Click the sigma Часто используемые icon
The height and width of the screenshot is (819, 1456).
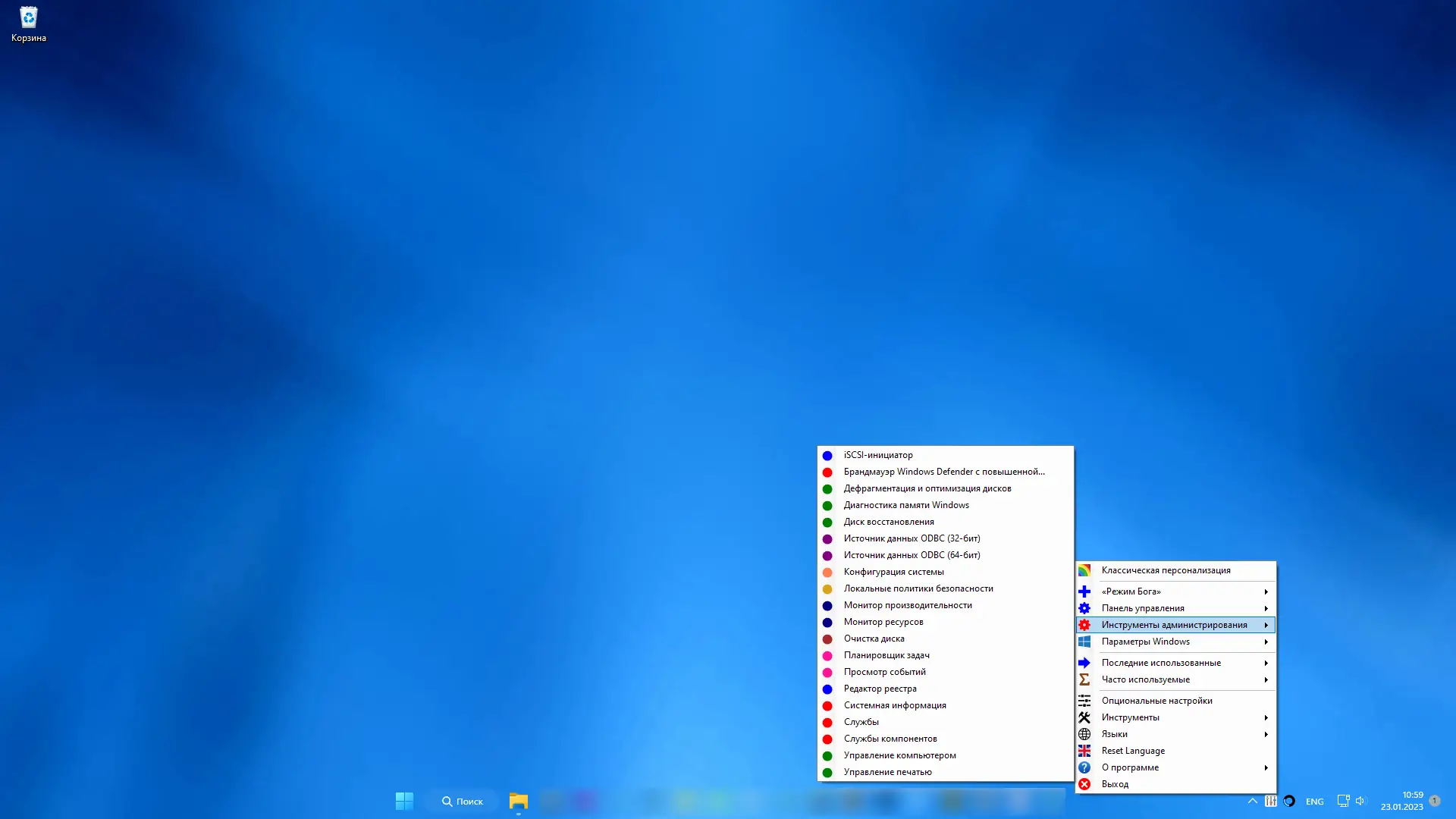1084,679
